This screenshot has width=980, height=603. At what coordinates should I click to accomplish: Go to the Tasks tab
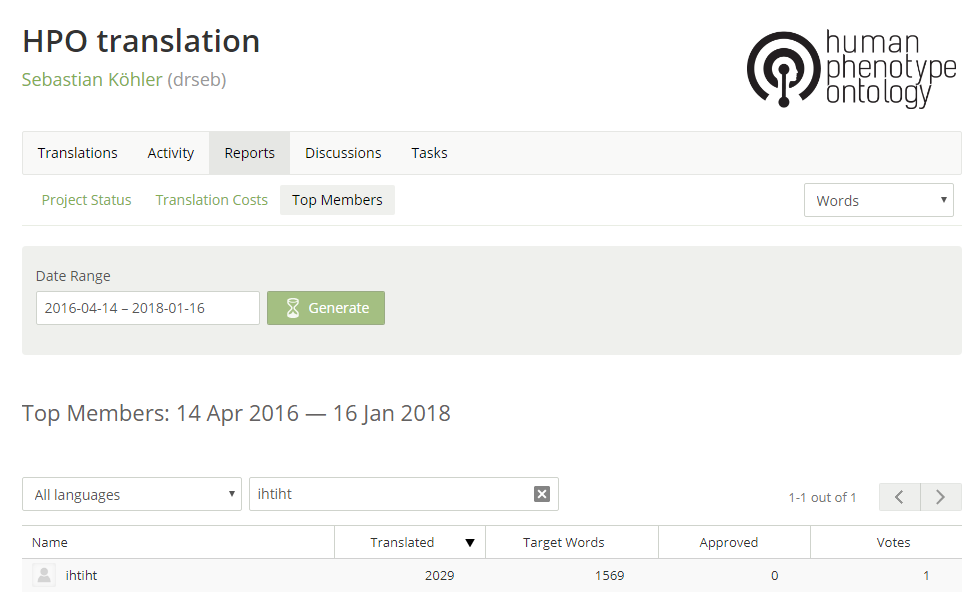pyautogui.click(x=429, y=153)
